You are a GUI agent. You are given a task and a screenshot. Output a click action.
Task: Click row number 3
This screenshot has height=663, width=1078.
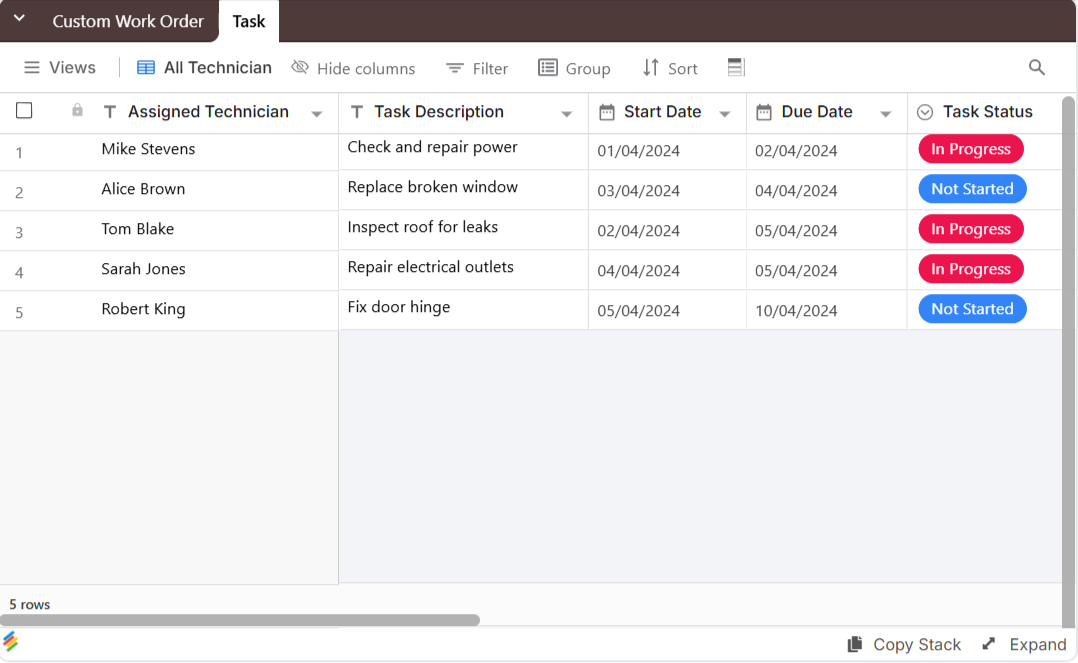(19, 232)
